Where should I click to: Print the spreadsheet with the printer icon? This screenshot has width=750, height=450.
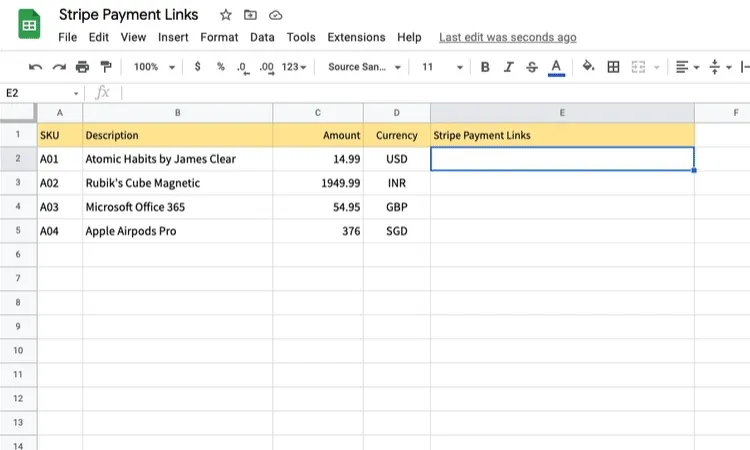coord(82,67)
